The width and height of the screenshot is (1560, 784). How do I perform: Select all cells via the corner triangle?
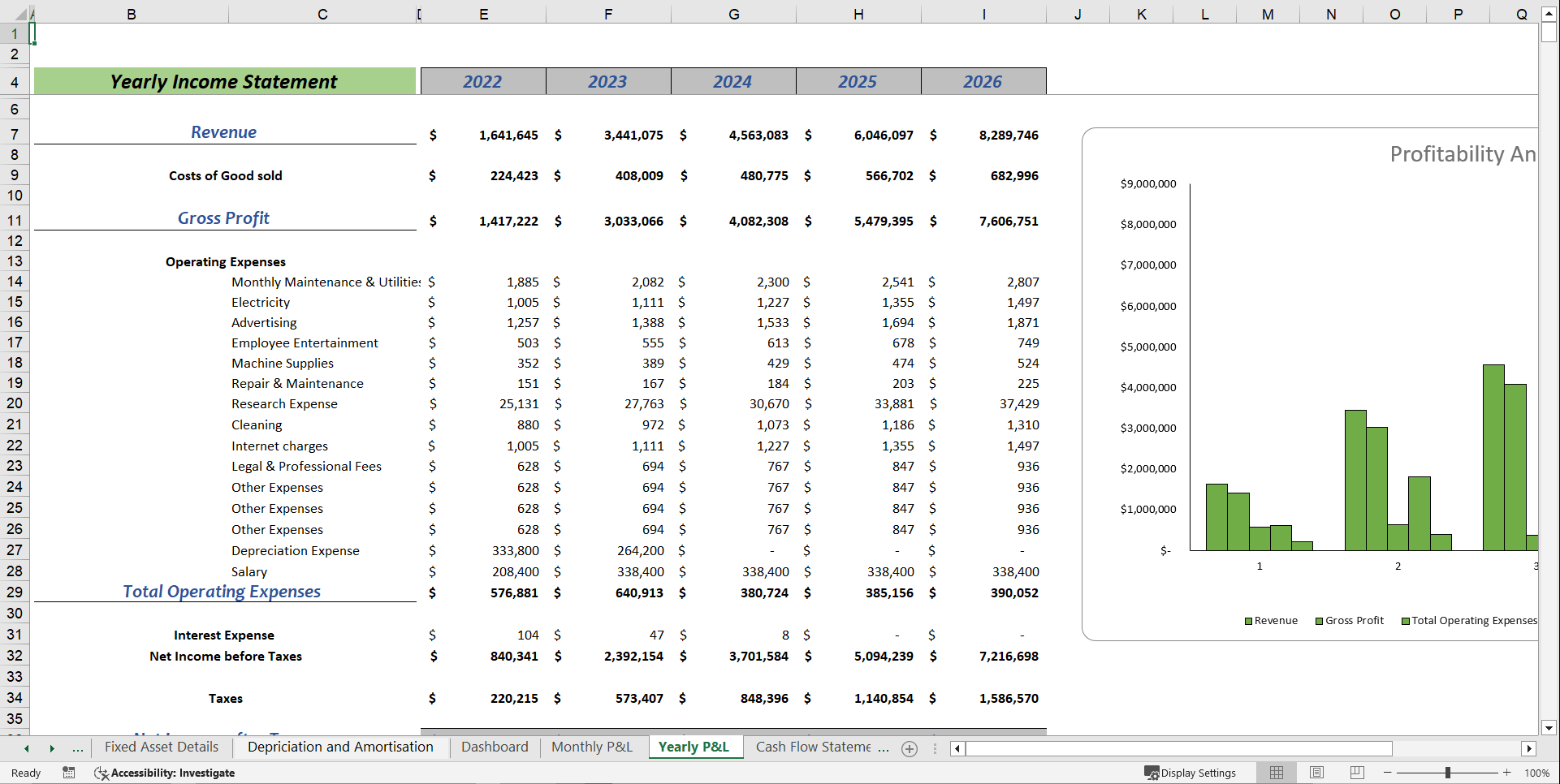(20, 14)
